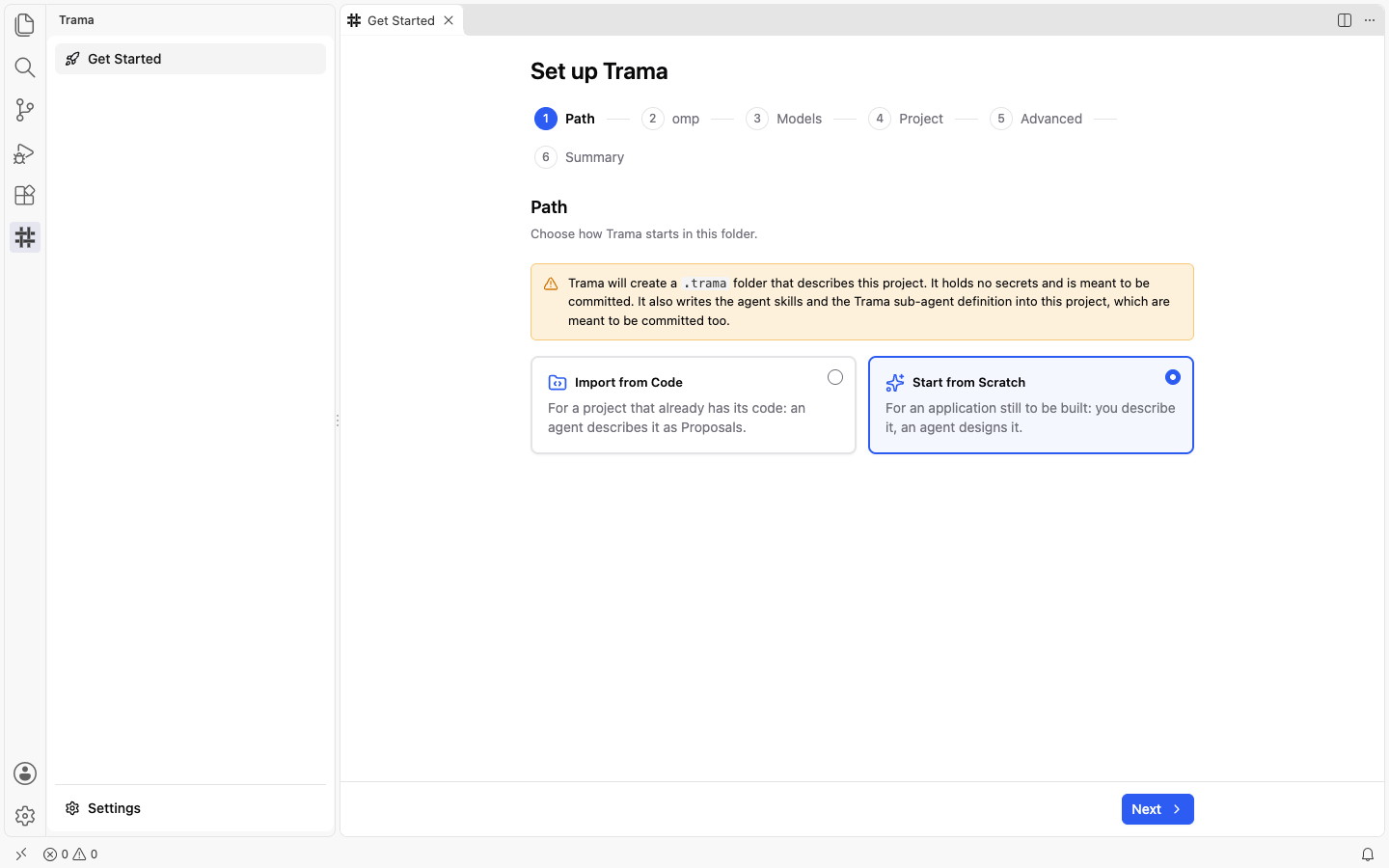Select Get Started in the sidebar
Image resolution: width=1389 pixels, height=868 pixels.
click(x=190, y=59)
